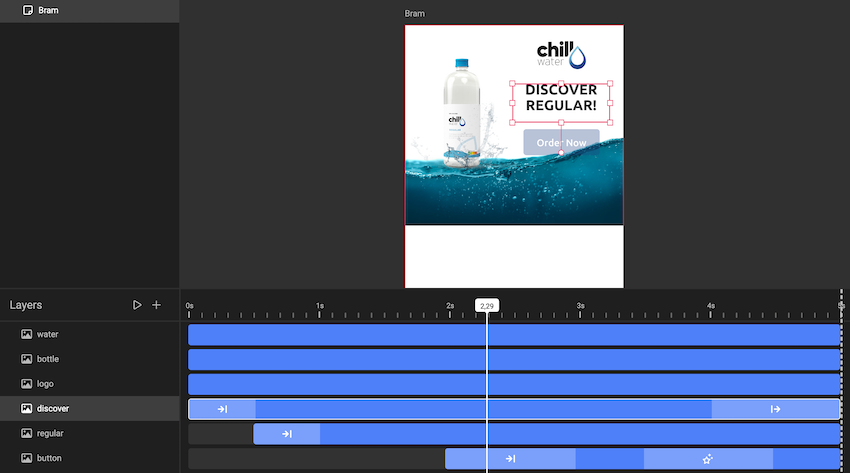Click the button layer image icon

27,458
